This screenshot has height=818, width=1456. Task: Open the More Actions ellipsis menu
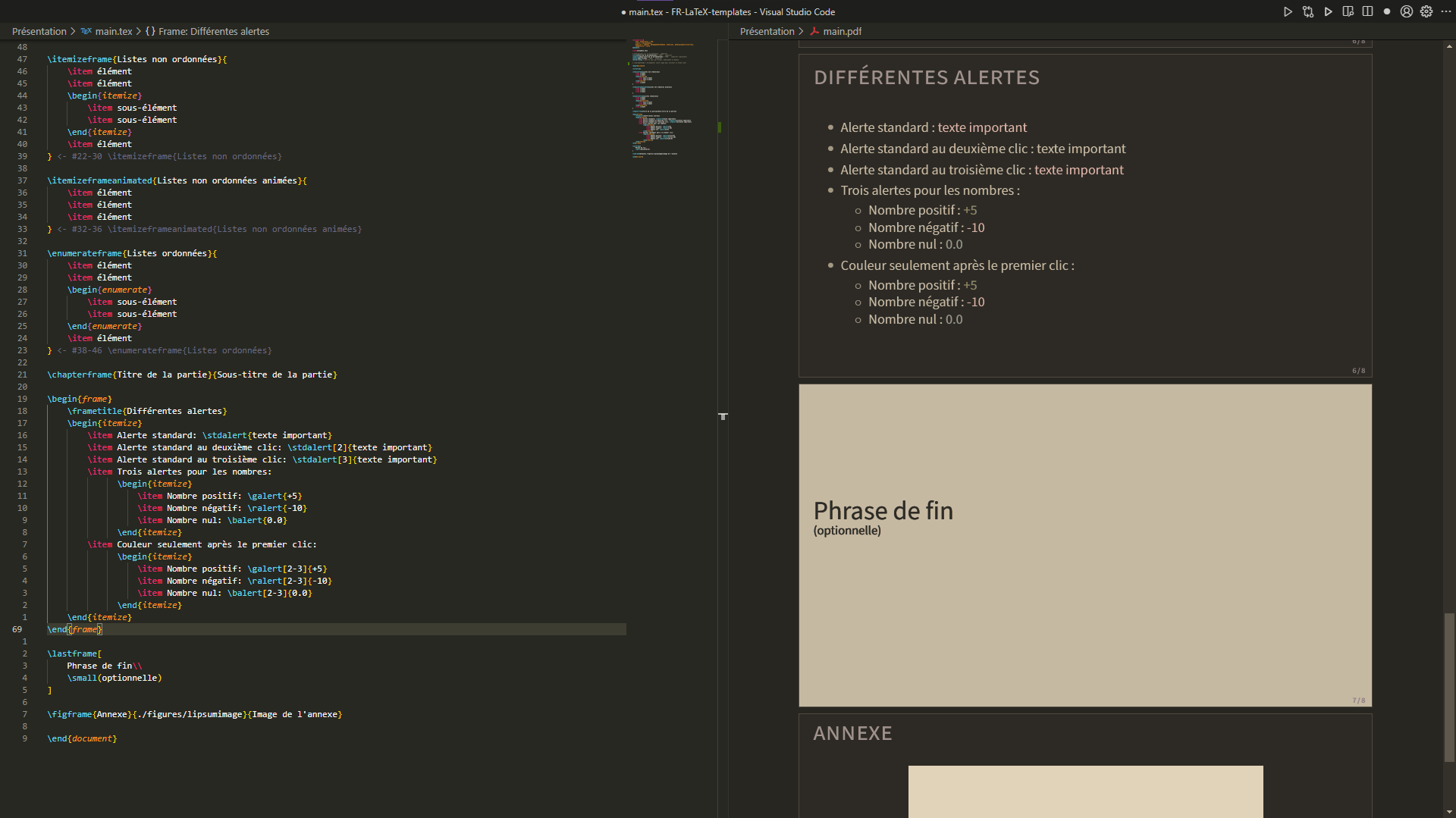[1445, 11]
